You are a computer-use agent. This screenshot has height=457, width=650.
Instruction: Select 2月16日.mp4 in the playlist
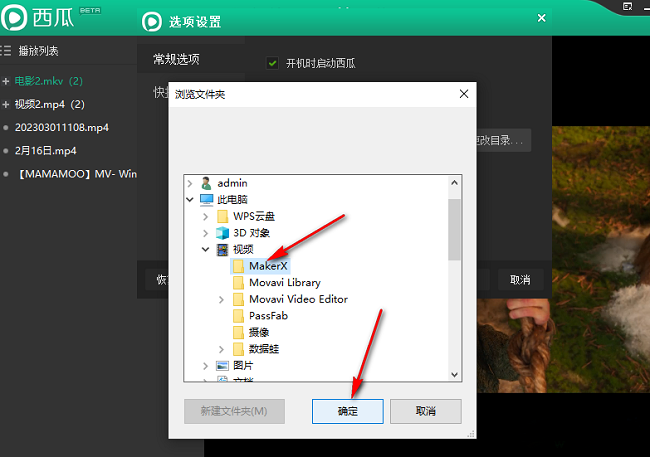click(x=46, y=151)
